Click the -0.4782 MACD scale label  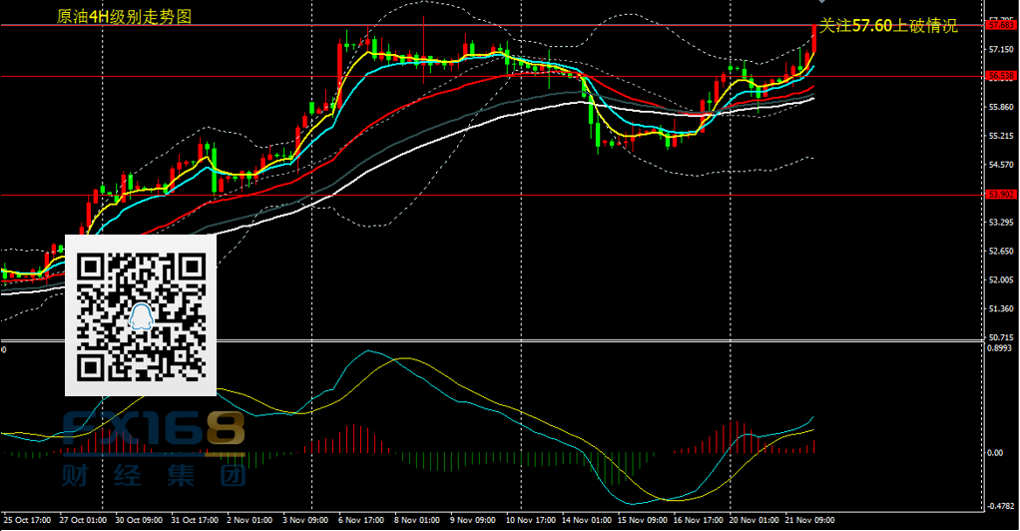1001,505
